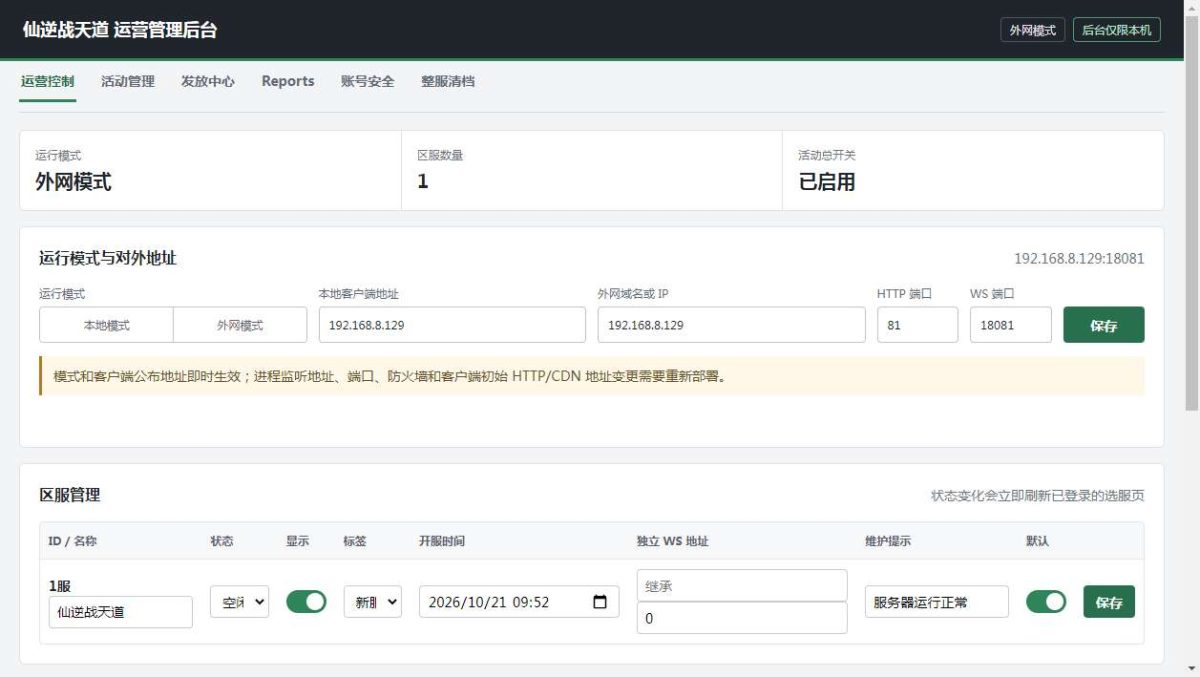Image resolution: width=1200 pixels, height=677 pixels.
Task: Open the 标签 dropdown showing 新服
Action: tap(372, 602)
